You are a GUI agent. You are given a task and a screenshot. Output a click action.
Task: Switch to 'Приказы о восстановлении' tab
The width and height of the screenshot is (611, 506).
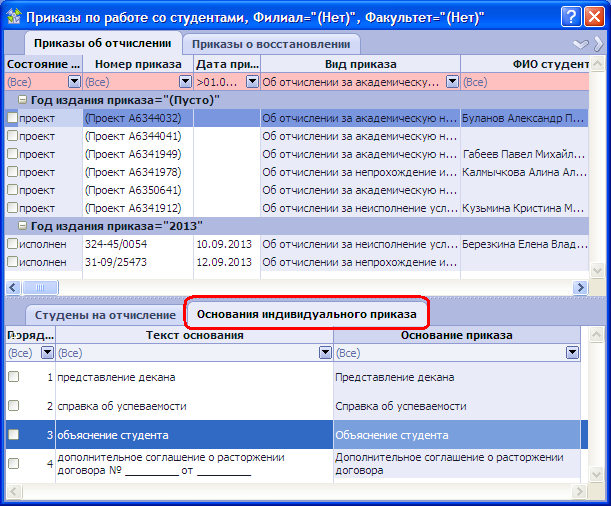tap(272, 44)
